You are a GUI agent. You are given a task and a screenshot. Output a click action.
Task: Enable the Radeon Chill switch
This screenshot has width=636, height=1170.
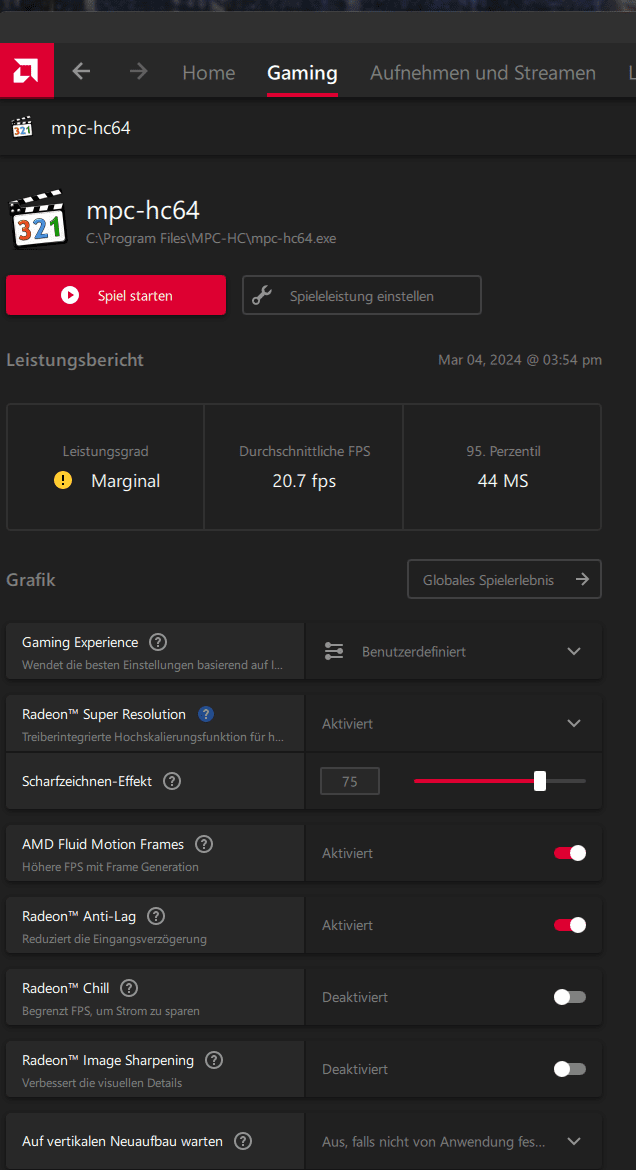pyautogui.click(x=570, y=997)
